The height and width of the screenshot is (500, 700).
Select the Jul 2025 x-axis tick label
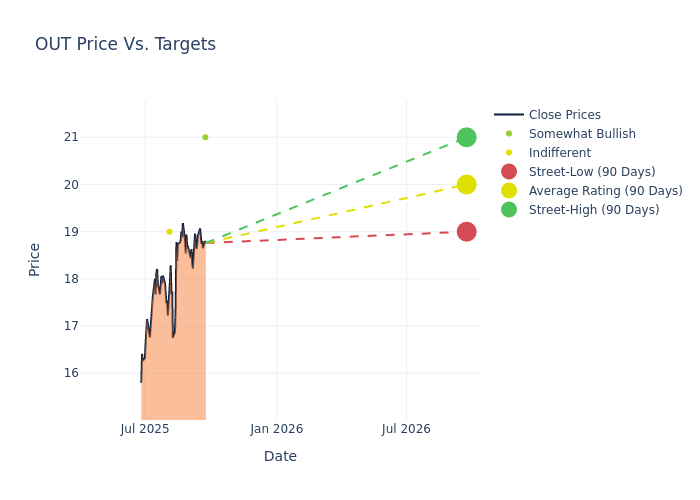click(x=145, y=429)
